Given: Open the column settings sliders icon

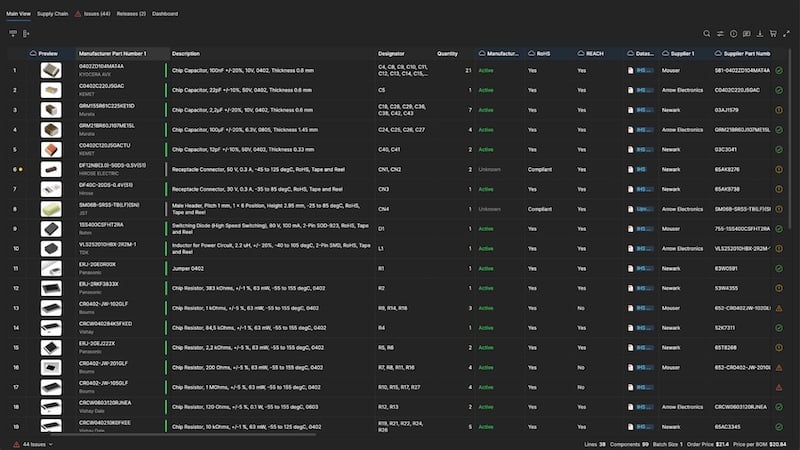Looking at the screenshot, I should (720, 34).
